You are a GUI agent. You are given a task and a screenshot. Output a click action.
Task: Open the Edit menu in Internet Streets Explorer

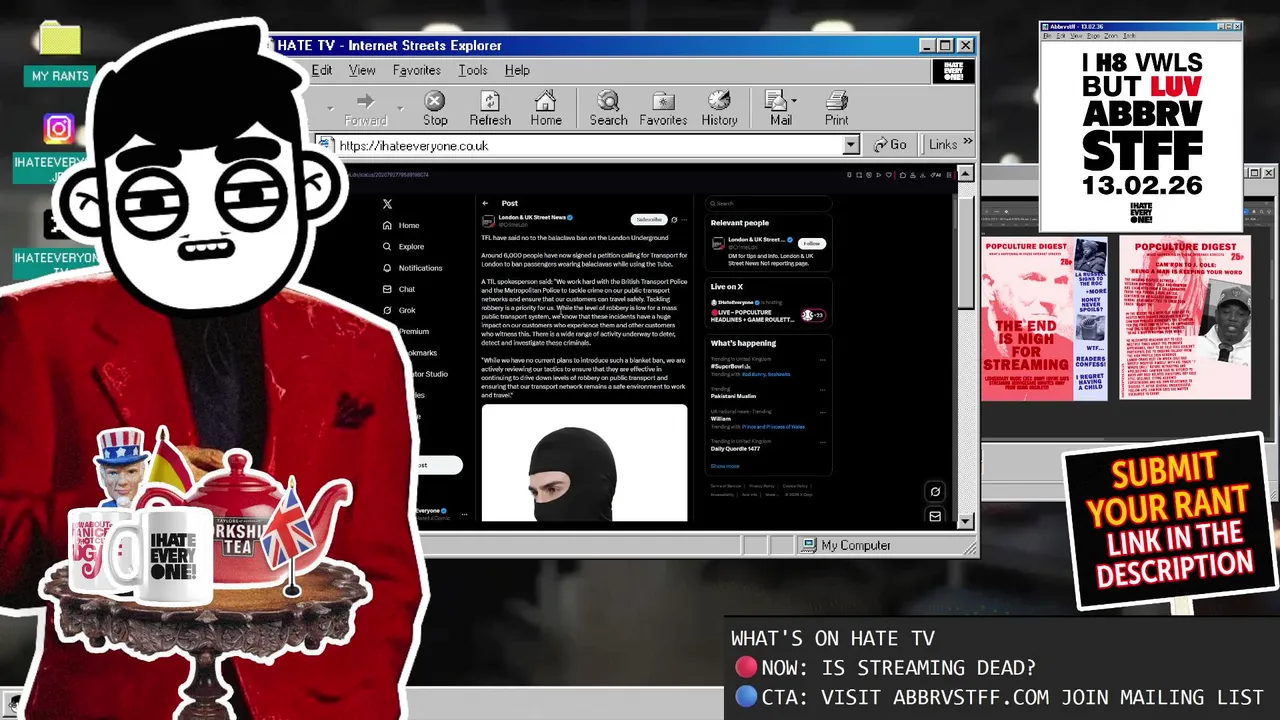pyautogui.click(x=322, y=70)
